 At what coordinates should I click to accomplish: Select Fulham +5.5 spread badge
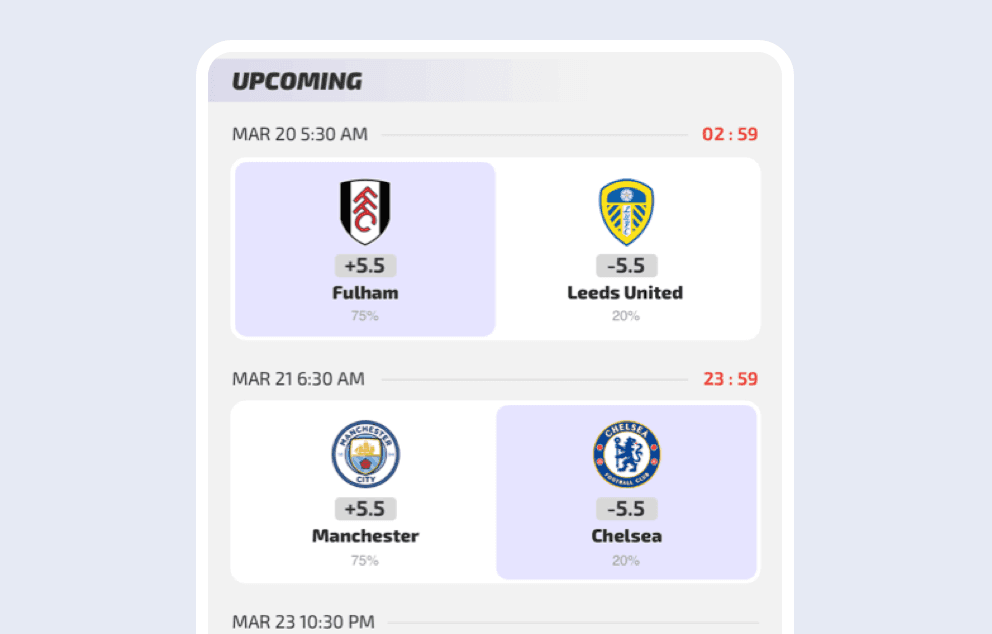point(365,266)
